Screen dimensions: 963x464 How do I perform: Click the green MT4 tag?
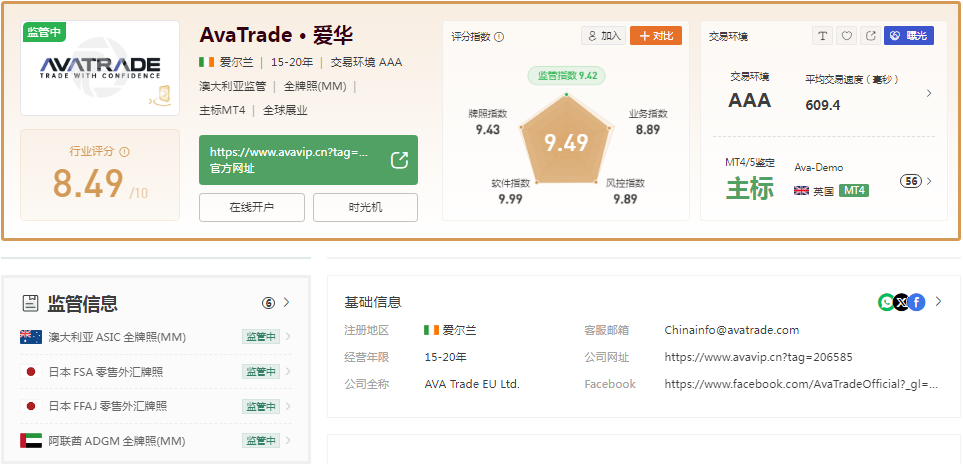(854, 190)
